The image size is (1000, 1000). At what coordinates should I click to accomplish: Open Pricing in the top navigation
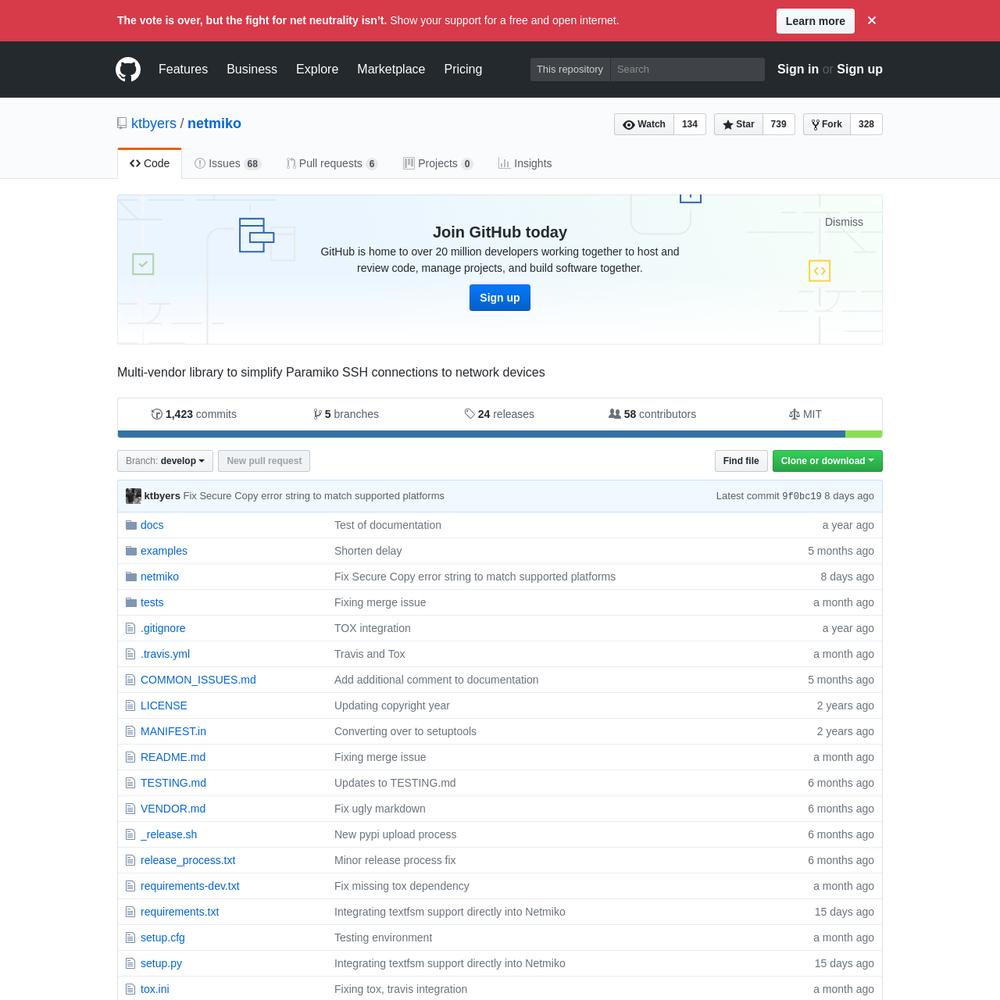tap(463, 69)
